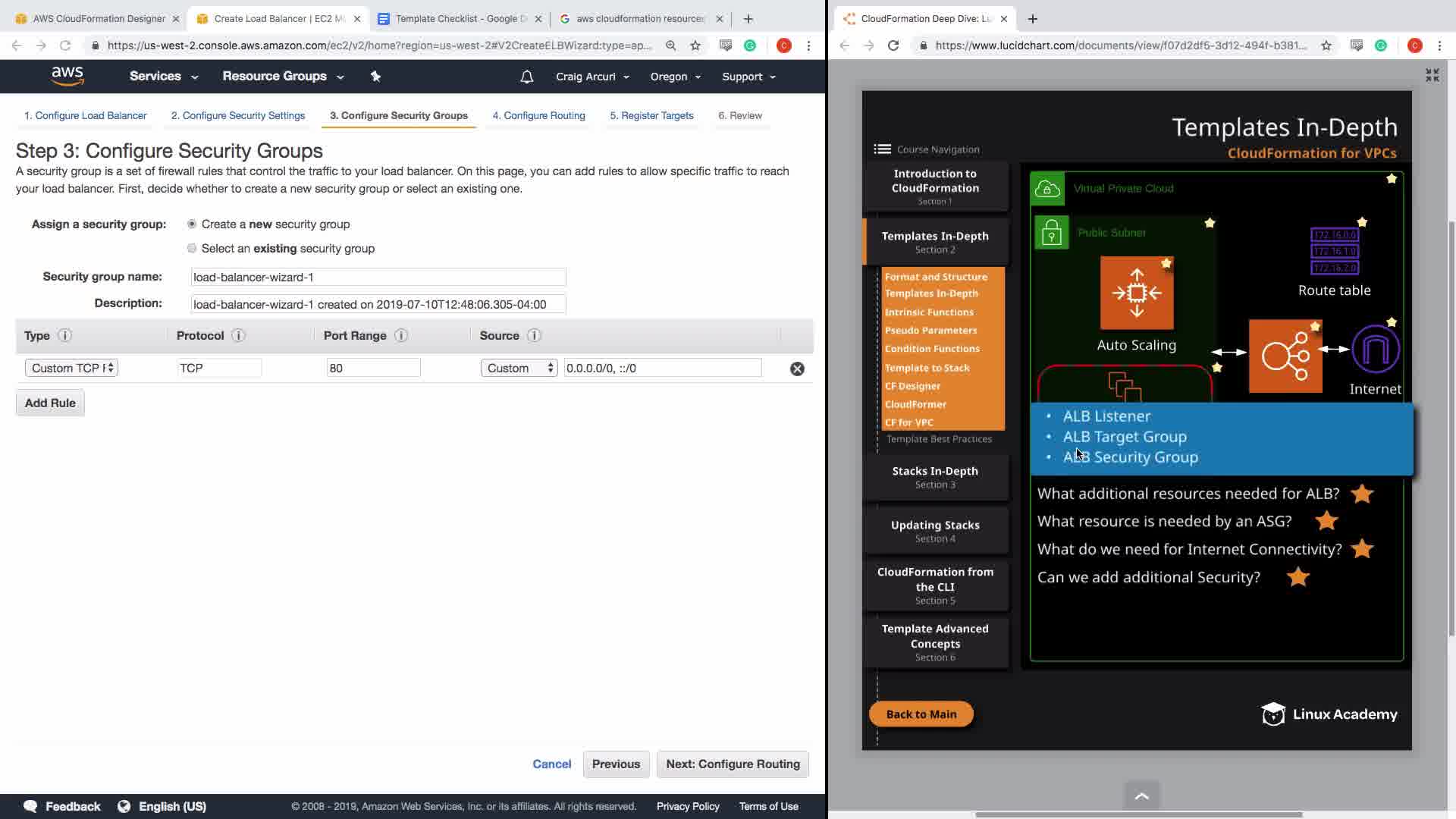Click the info icon next to Port Range
Image resolution: width=1456 pixels, height=819 pixels.
(401, 335)
